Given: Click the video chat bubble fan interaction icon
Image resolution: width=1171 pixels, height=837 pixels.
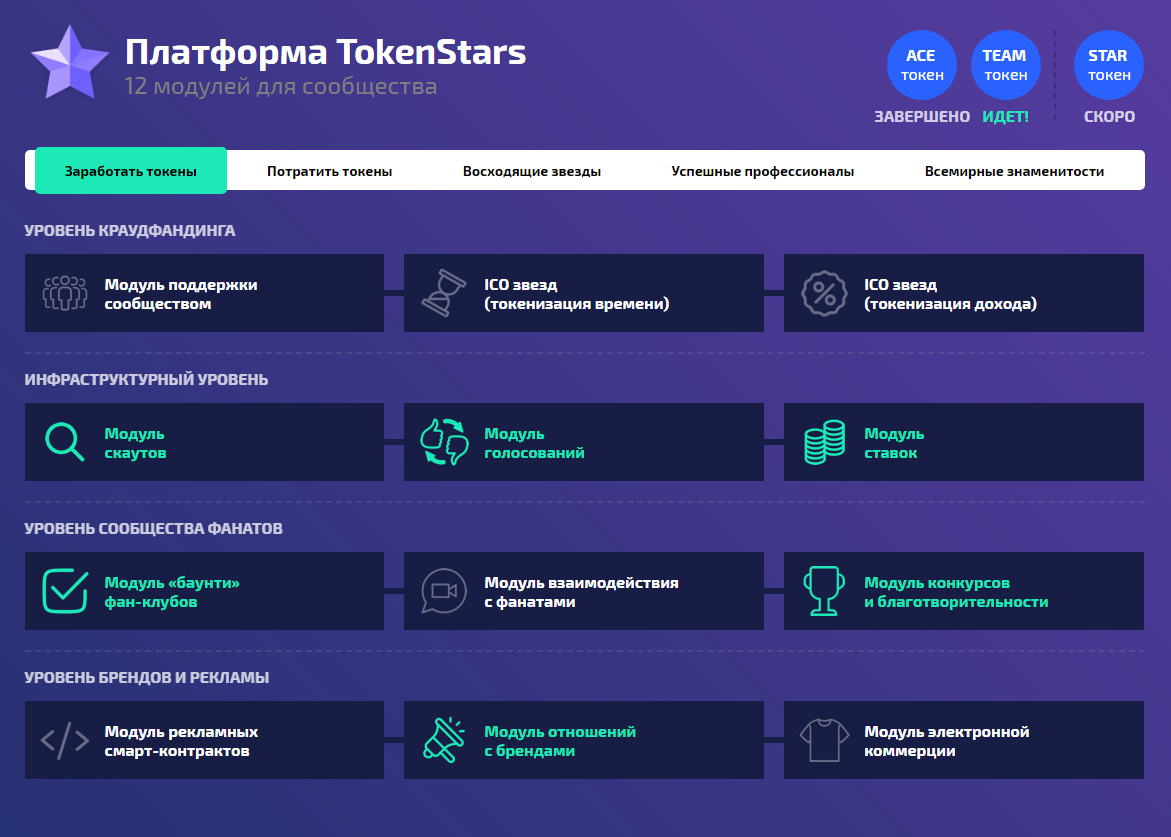Looking at the screenshot, I should click(444, 591).
